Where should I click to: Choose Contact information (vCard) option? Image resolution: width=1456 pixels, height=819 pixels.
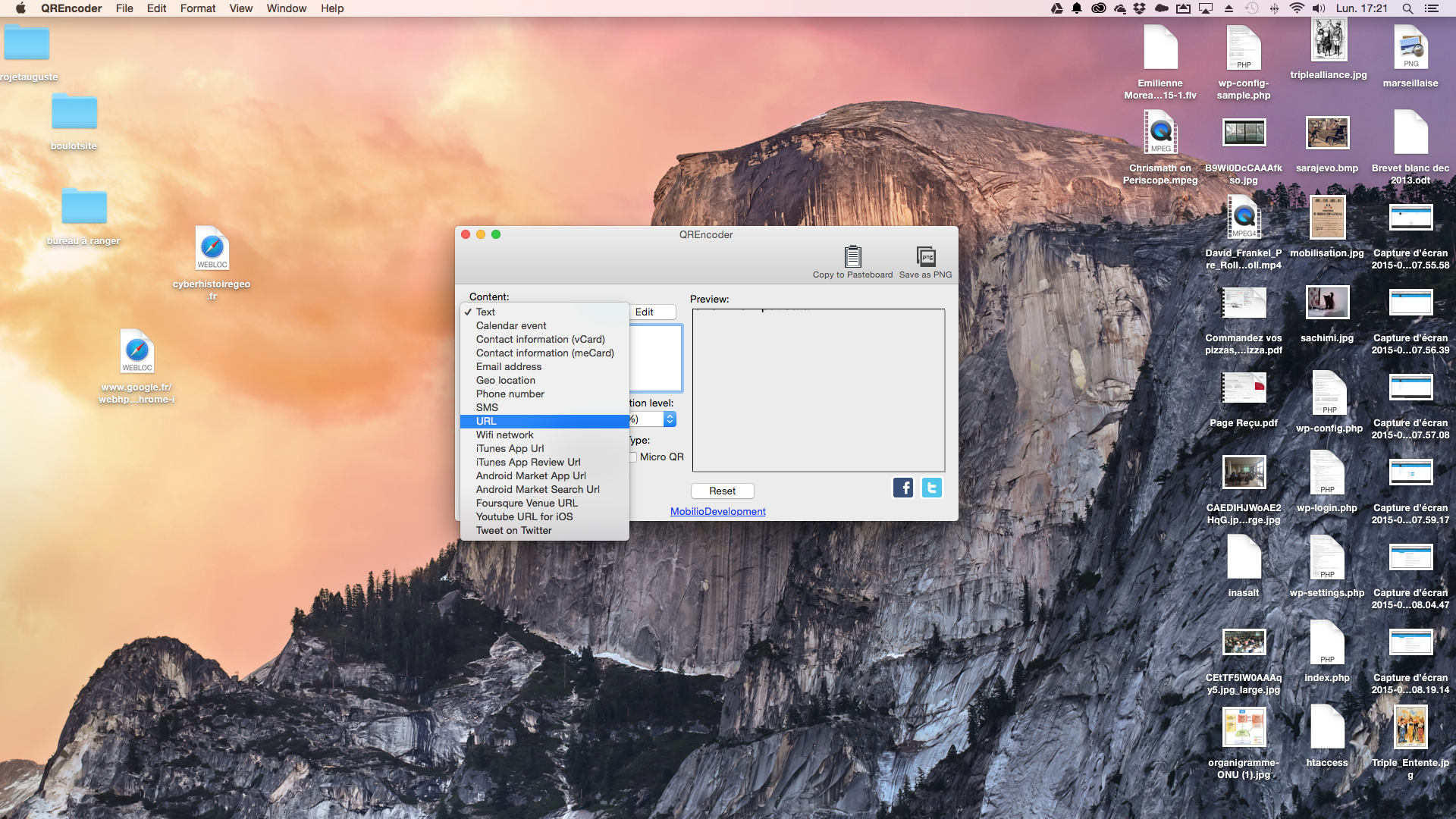coord(544,339)
